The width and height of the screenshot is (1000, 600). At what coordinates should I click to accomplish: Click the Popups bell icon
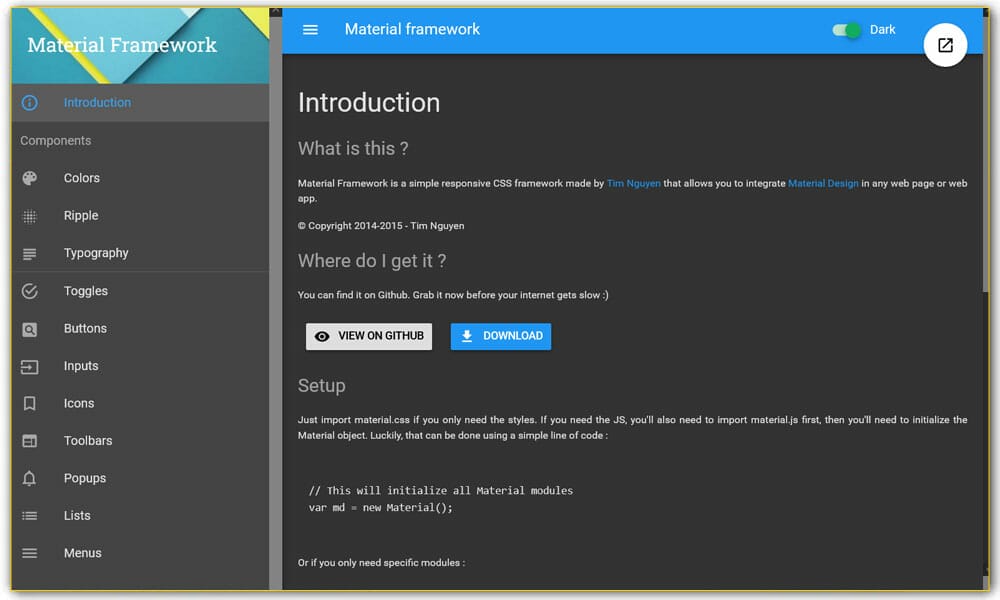(x=29, y=478)
